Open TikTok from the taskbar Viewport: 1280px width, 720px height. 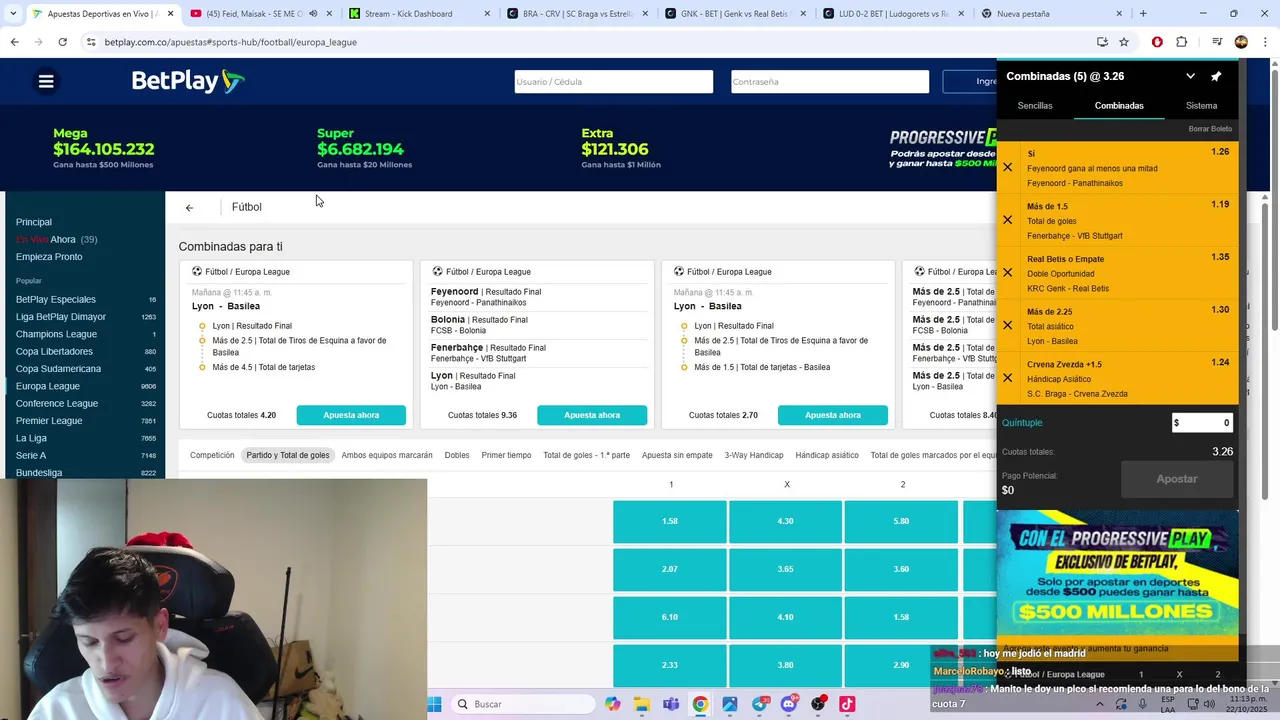click(x=847, y=704)
